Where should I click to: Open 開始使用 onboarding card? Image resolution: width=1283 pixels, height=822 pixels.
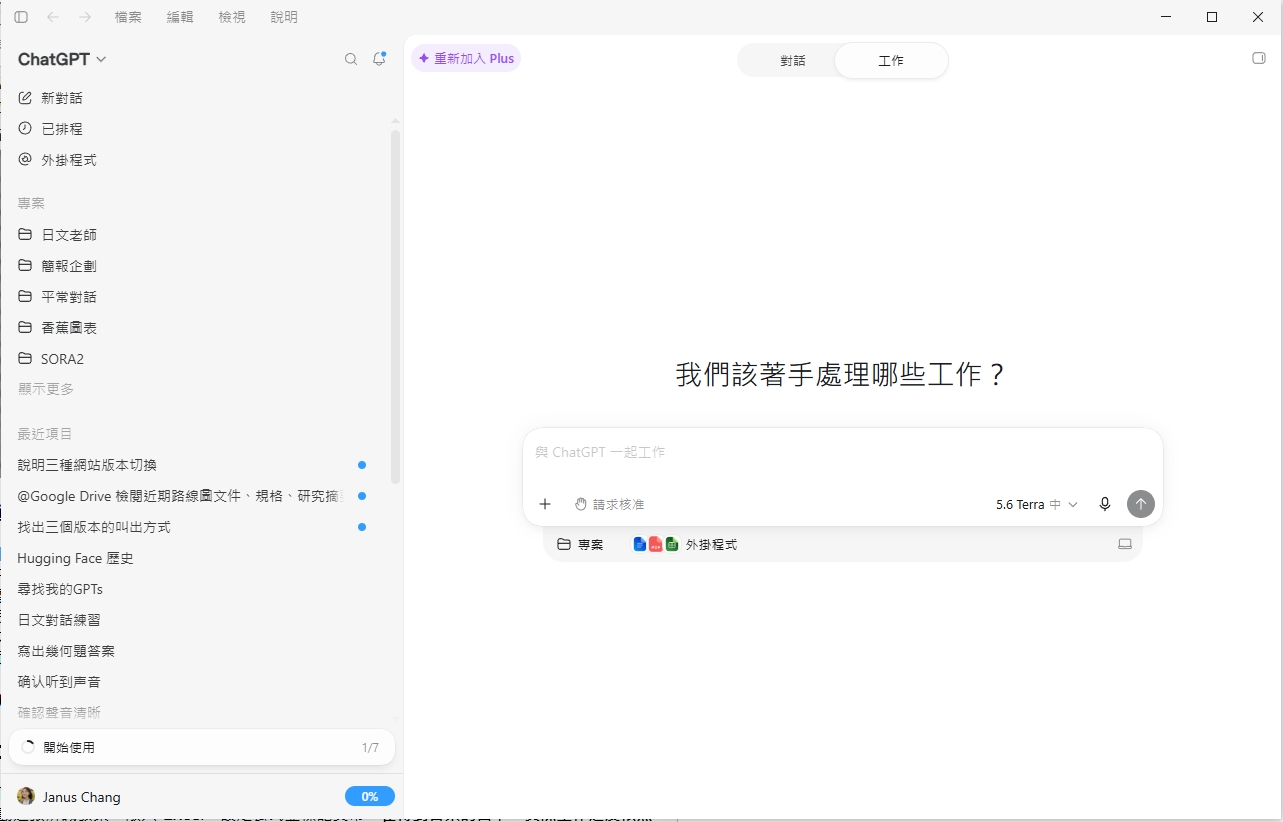[202, 747]
